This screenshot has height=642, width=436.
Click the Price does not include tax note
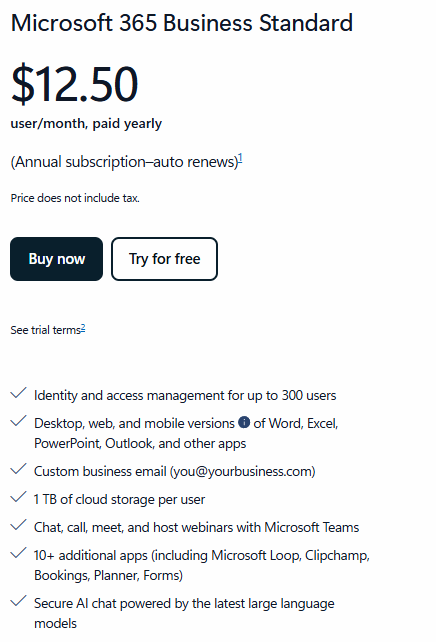point(75,198)
